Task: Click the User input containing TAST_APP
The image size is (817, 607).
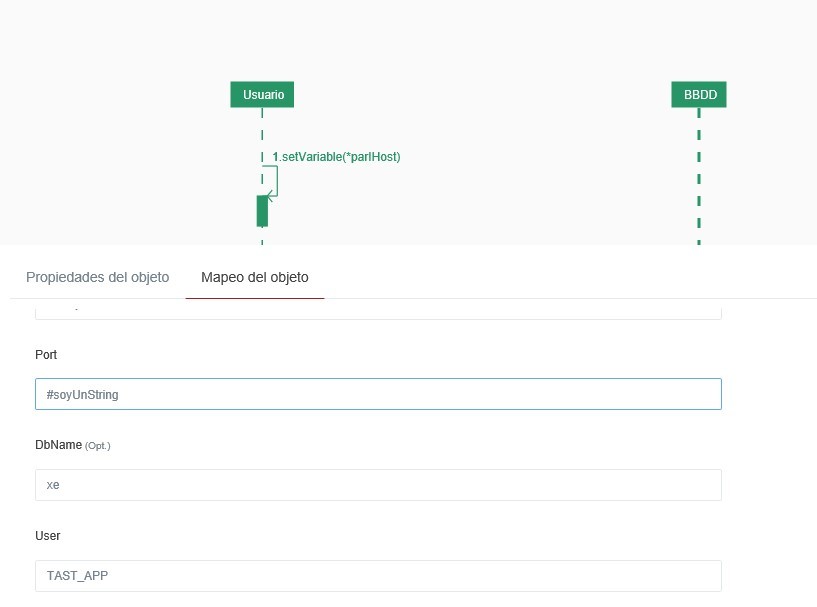Action: click(378, 575)
